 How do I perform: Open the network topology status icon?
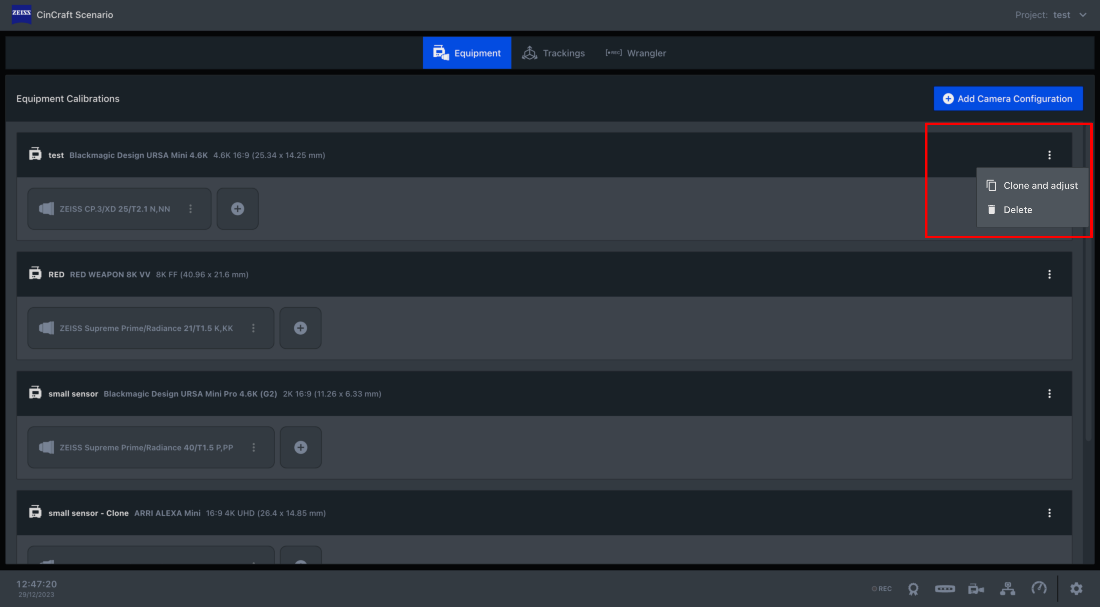[x=1007, y=589]
